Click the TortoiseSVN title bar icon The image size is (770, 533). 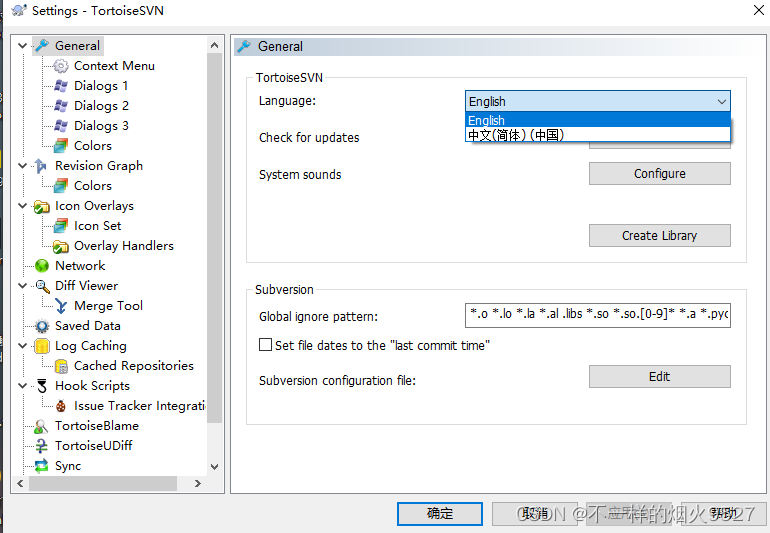19,10
